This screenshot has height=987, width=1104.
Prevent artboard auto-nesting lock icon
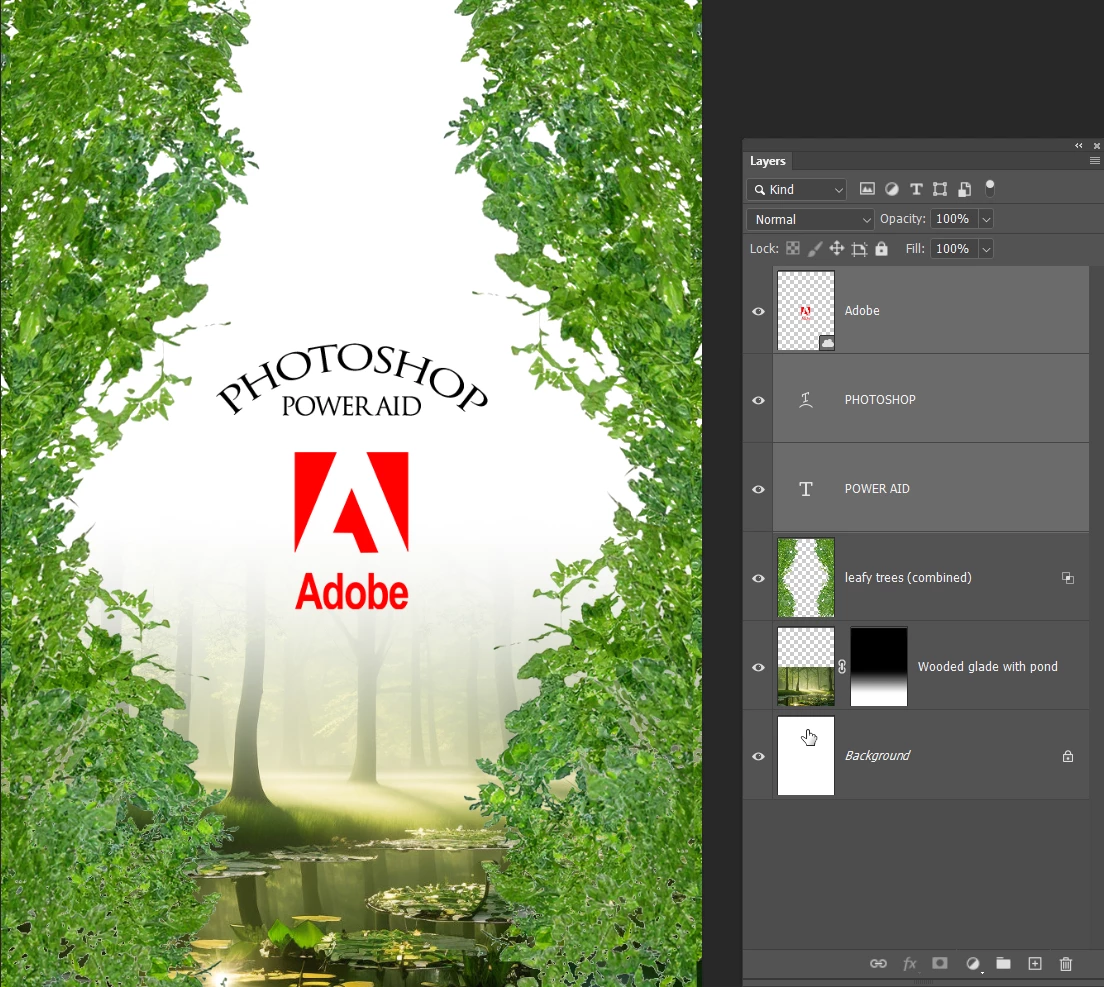pyautogui.click(x=859, y=249)
